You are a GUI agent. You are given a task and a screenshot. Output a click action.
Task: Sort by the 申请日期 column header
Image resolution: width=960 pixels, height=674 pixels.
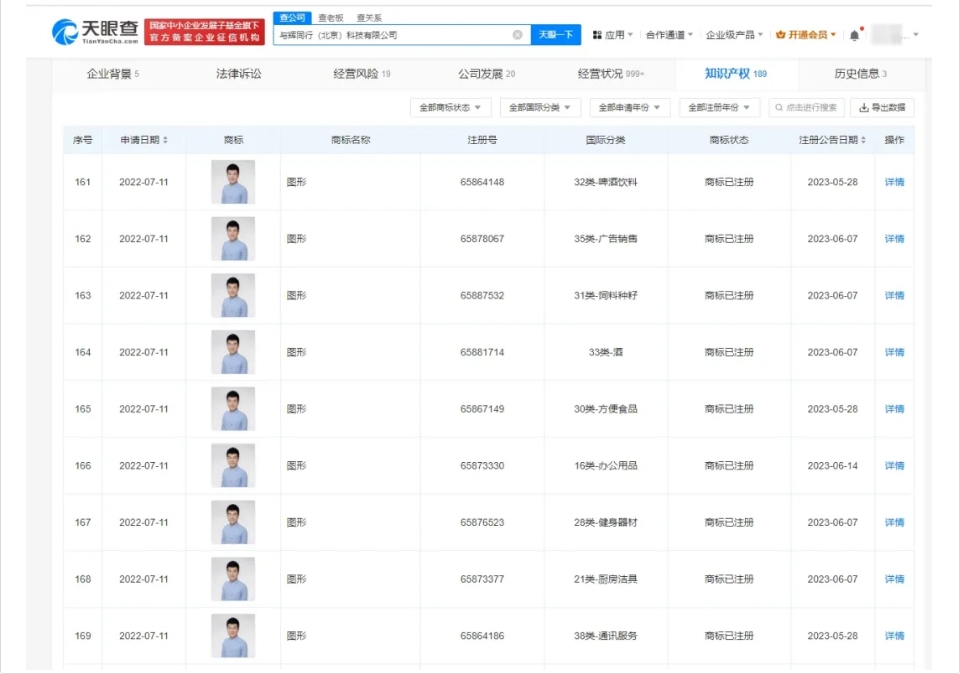point(144,140)
